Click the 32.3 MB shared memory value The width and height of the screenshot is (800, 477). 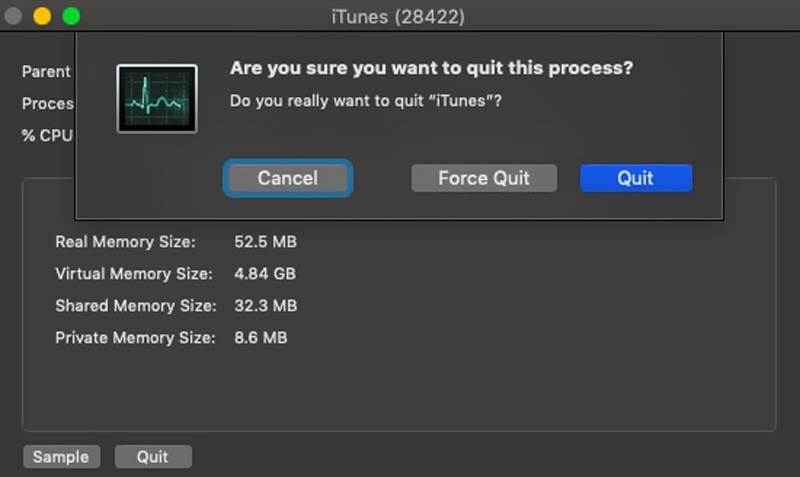click(265, 306)
